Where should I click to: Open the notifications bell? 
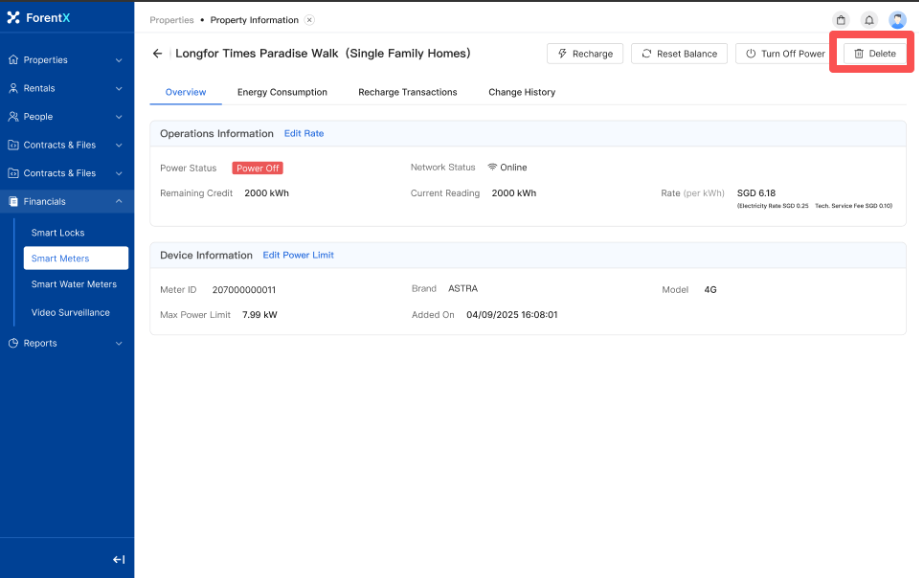tap(869, 20)
